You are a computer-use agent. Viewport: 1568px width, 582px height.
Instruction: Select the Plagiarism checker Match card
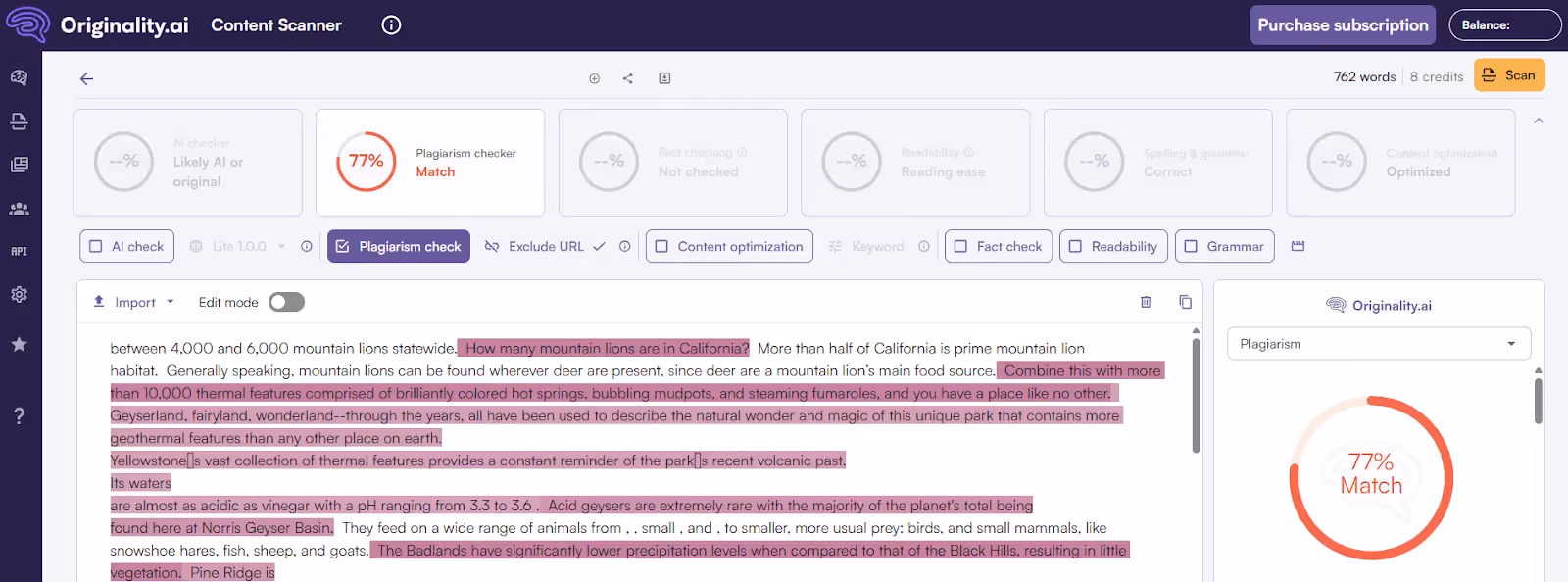click(x=430, y=163)
